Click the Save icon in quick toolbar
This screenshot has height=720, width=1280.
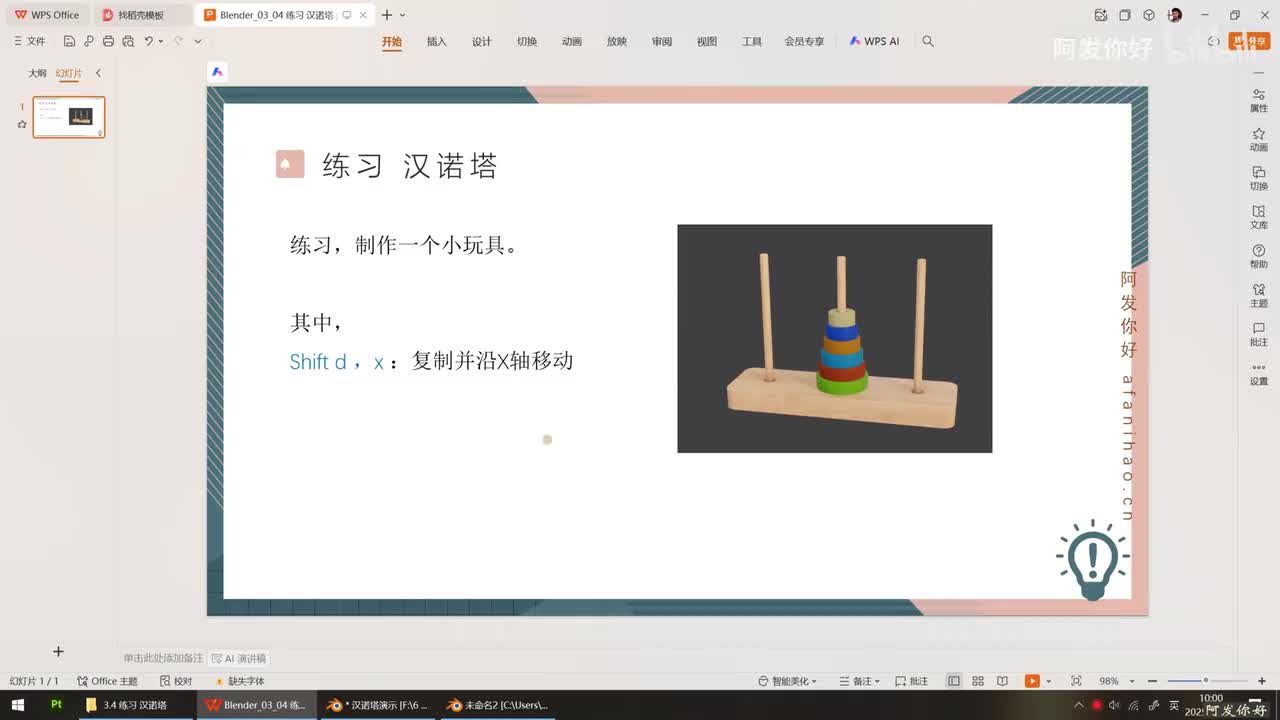pyautogui.click(x=69, y=41)
